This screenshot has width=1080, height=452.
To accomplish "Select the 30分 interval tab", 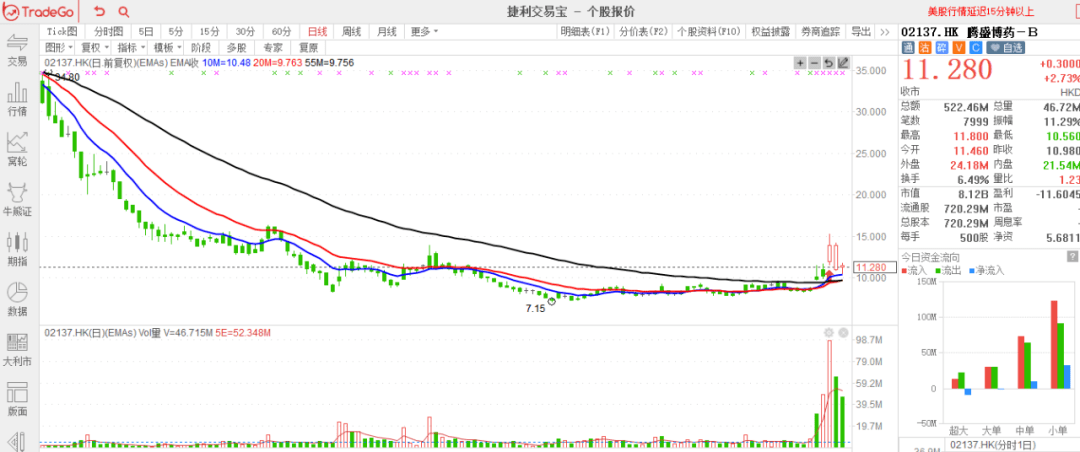I will pyautogui.click(x=246, y=32).
